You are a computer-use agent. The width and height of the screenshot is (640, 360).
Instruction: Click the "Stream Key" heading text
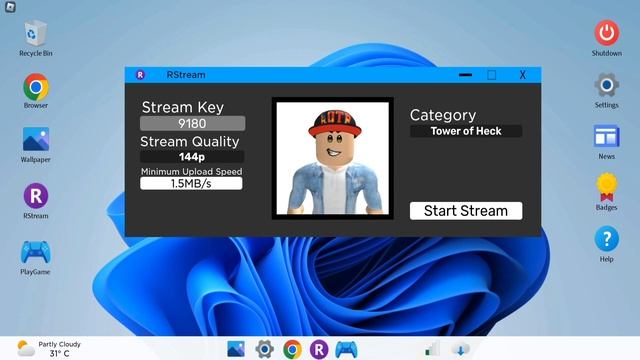point(183,107)
